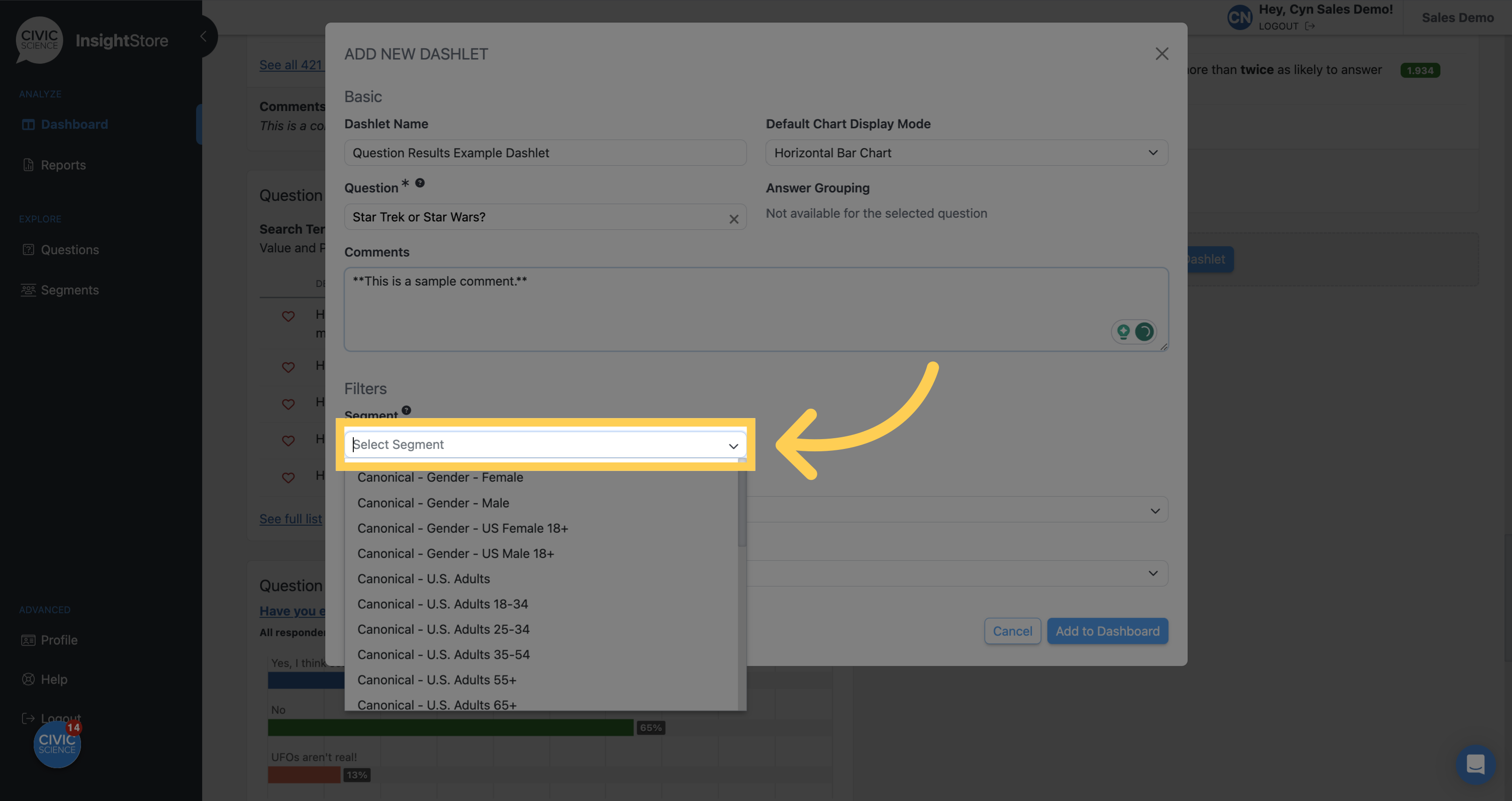Select Canonical - U.S. Adults from the segment list
Screen dimensions: 1512x801
pos(424,579)
